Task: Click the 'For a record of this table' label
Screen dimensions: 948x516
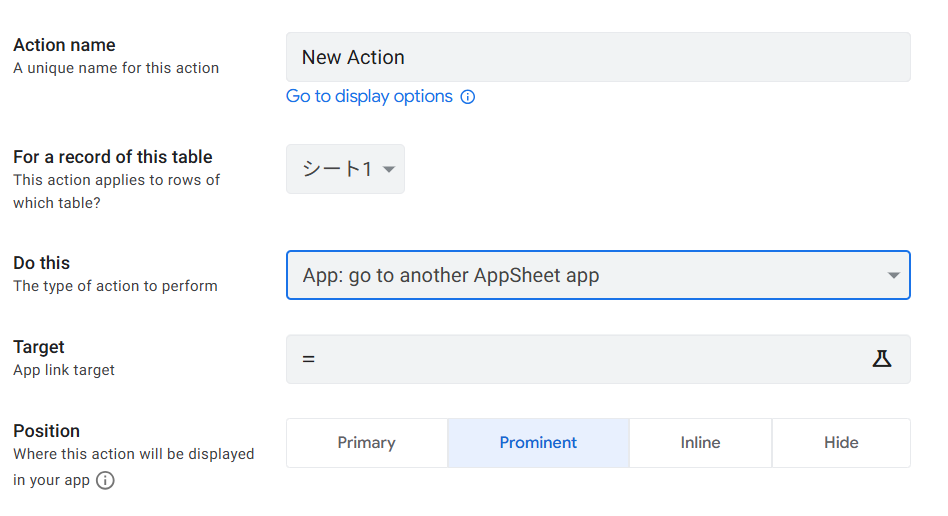Action: [x=112, y=157]
